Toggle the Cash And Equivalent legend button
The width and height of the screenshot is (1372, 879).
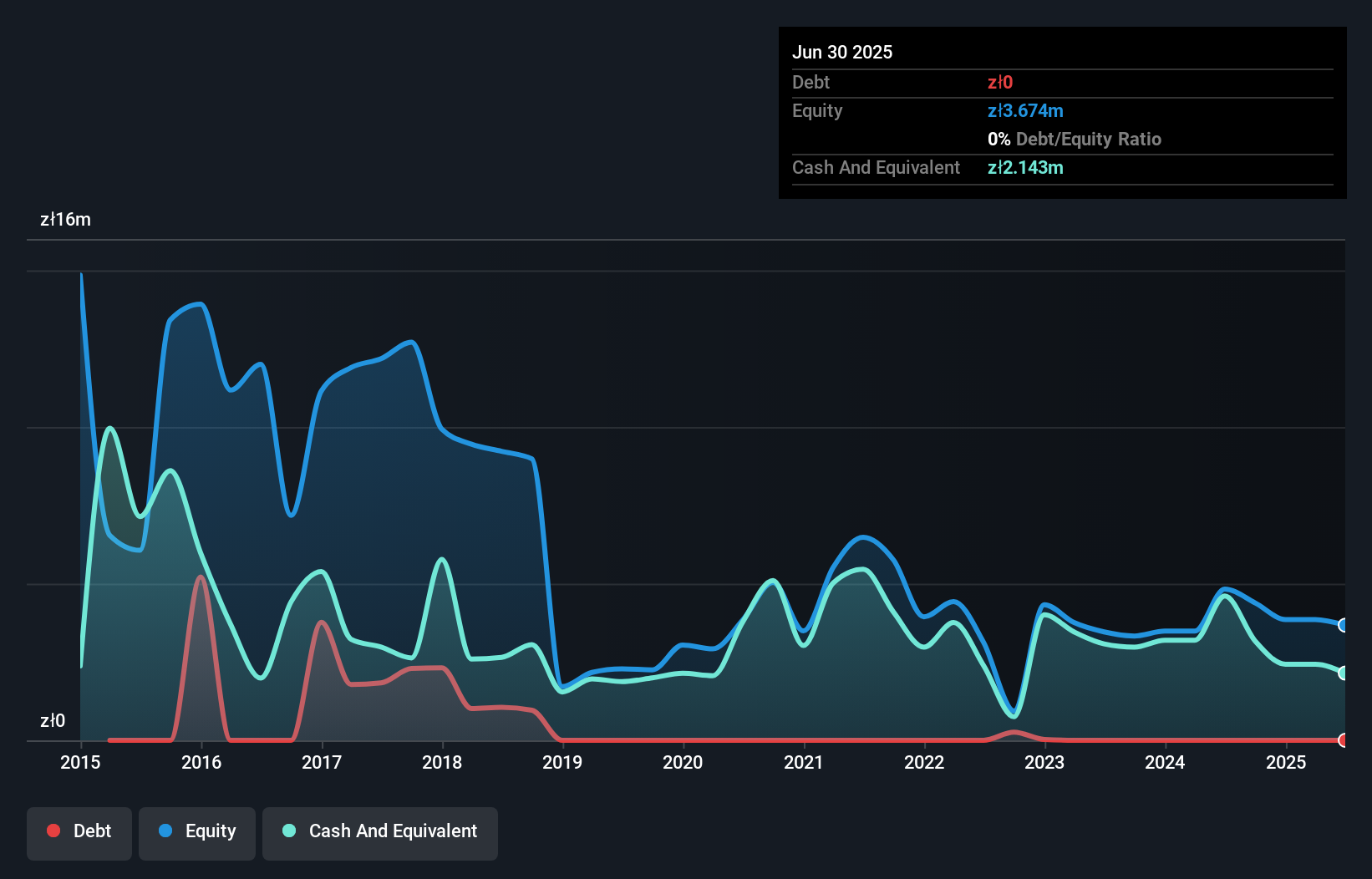tap(380, 831)
